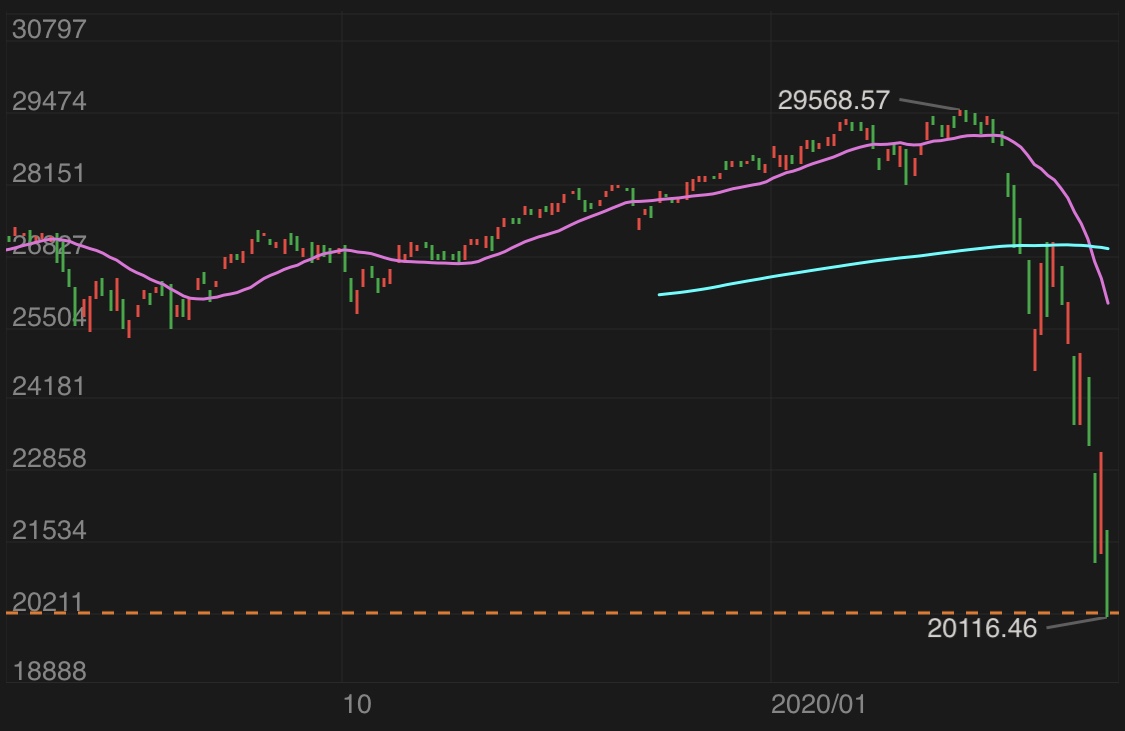Click the leader line pointing to 29568.57 peak

(x=929, y=105)
